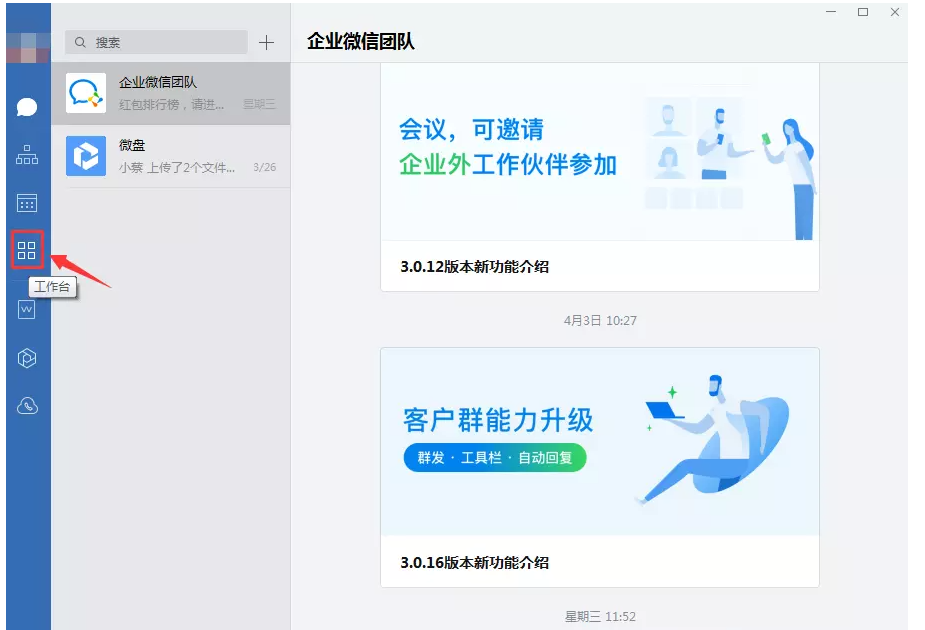
Task: Open the WeDrive cloud icon at sidebar bottom
Action: 27,405
